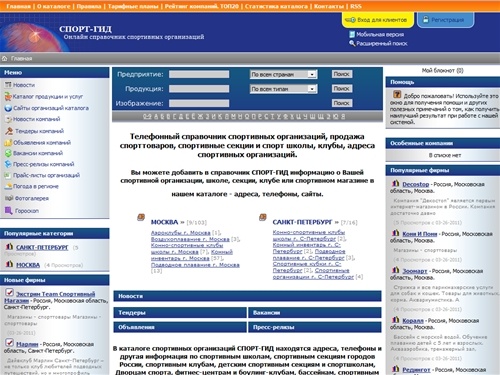Open Тарифные планы in top navigation
500x375 pixels.
coord(133,6)
